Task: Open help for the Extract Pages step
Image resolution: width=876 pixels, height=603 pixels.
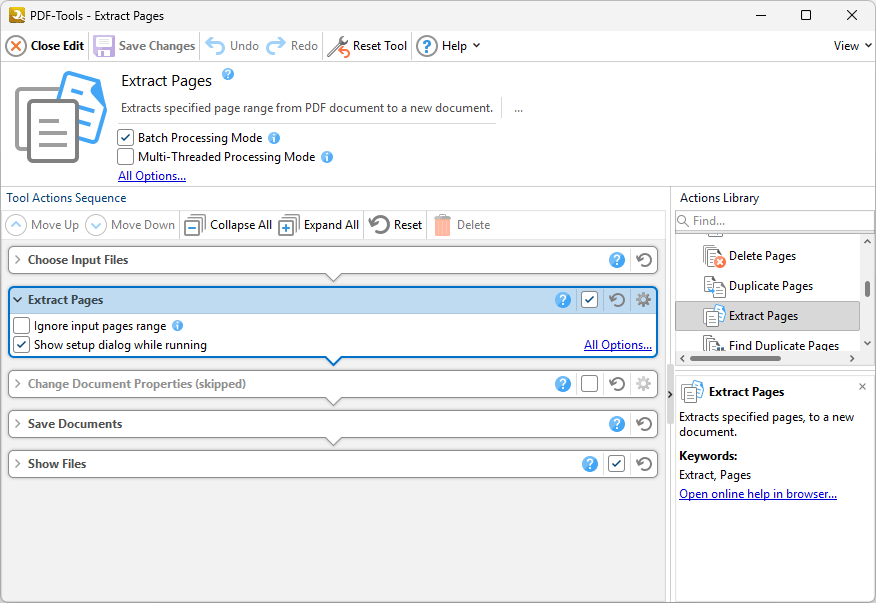Action: [563, 300]
